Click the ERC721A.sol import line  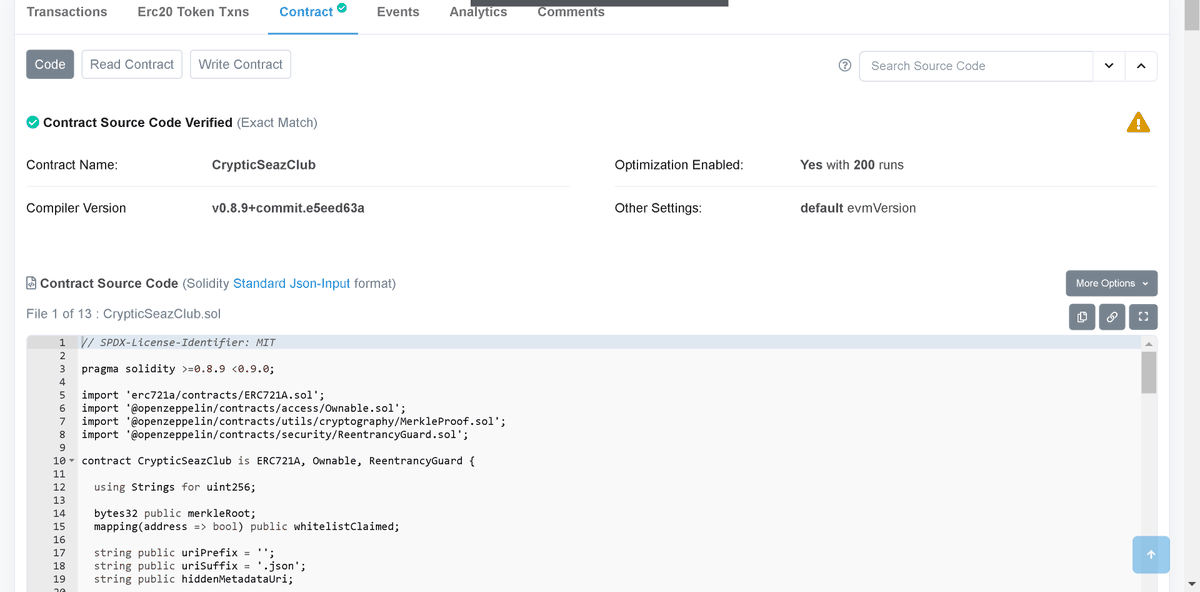pyautogui.click(x=203, y=395)
